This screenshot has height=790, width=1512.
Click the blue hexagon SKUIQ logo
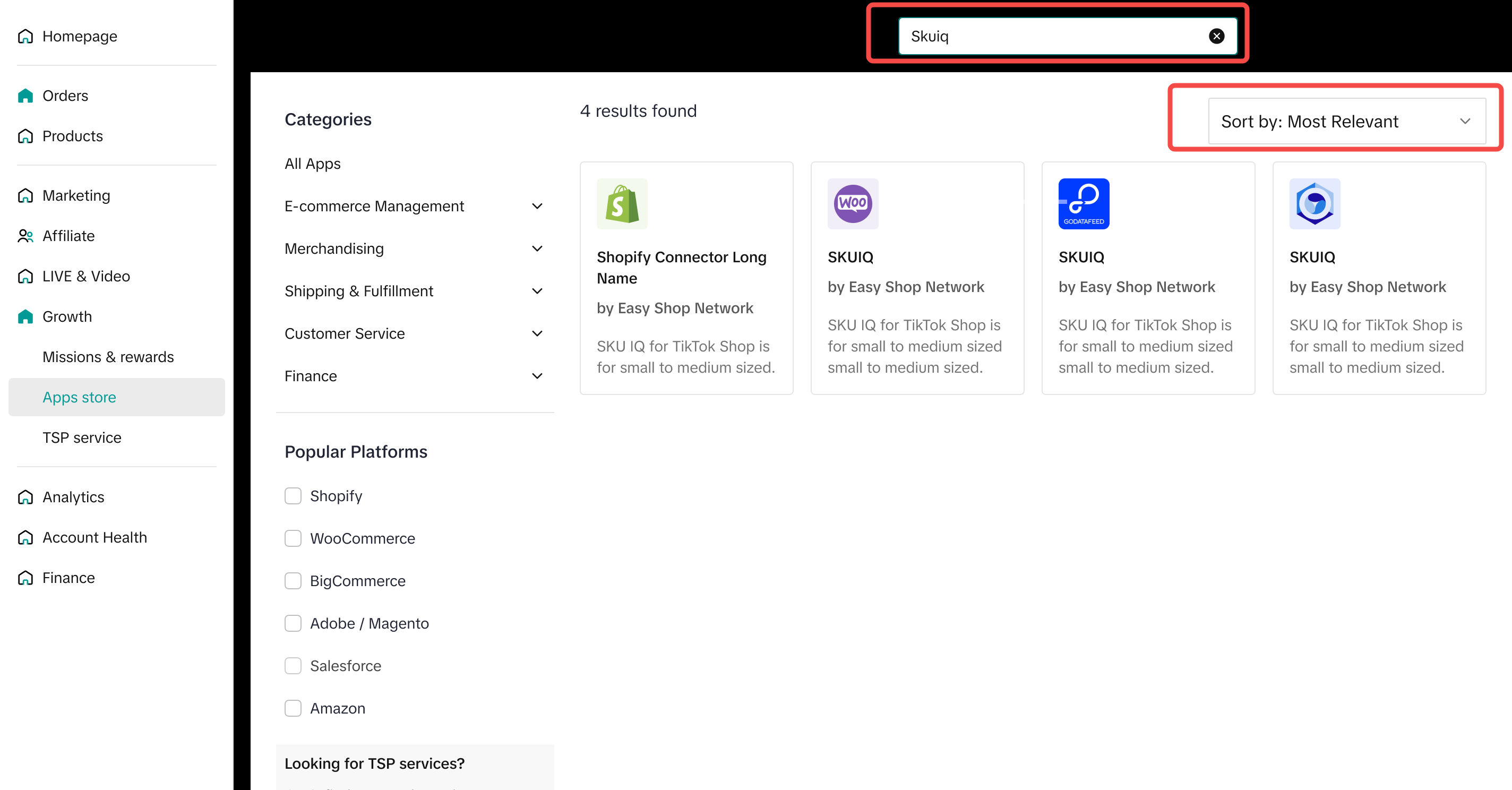(x=1314, y=204)
